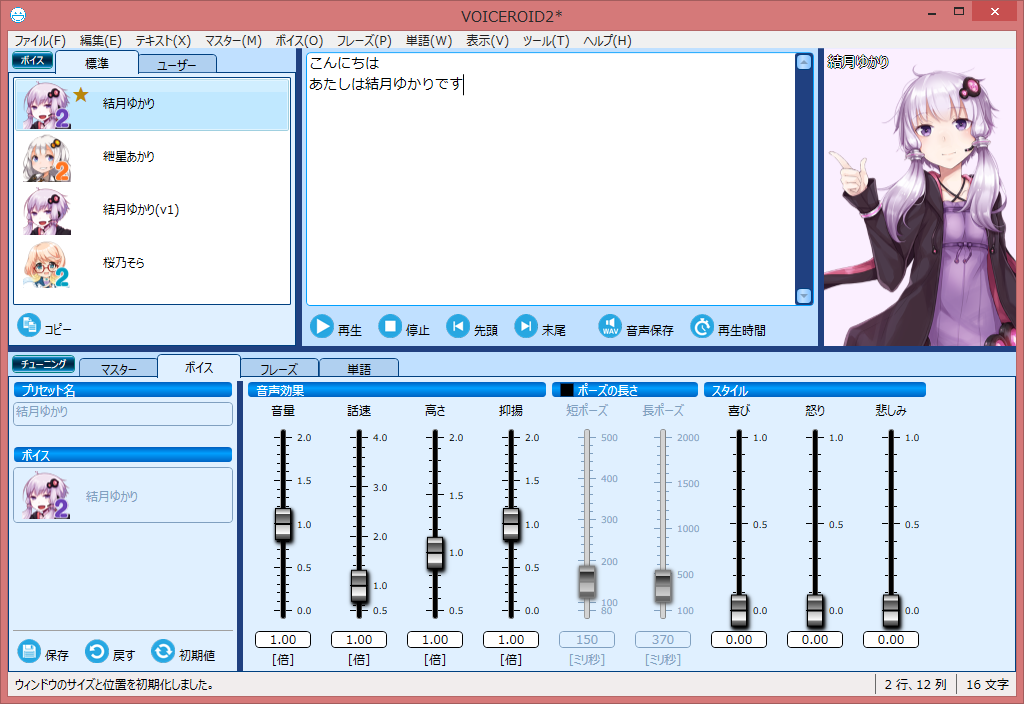Open the ファイル(F) menu
Viewport: 1024px width, 704px height.
tap(40, 40)
